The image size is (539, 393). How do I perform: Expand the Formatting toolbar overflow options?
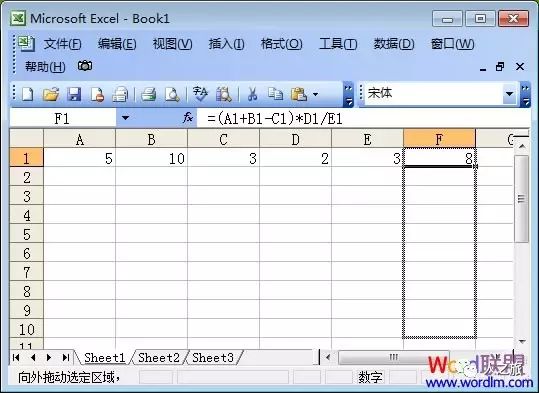525,95
